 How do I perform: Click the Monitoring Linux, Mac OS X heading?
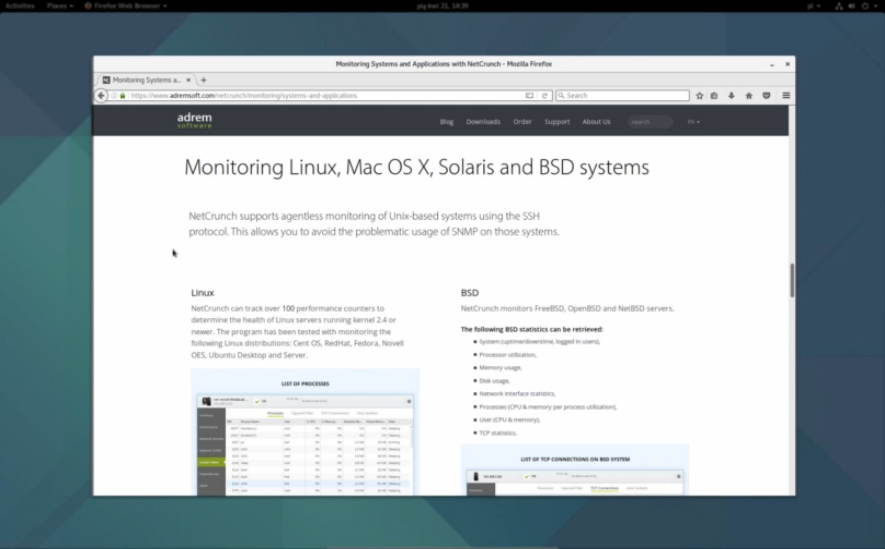[417, 168]
